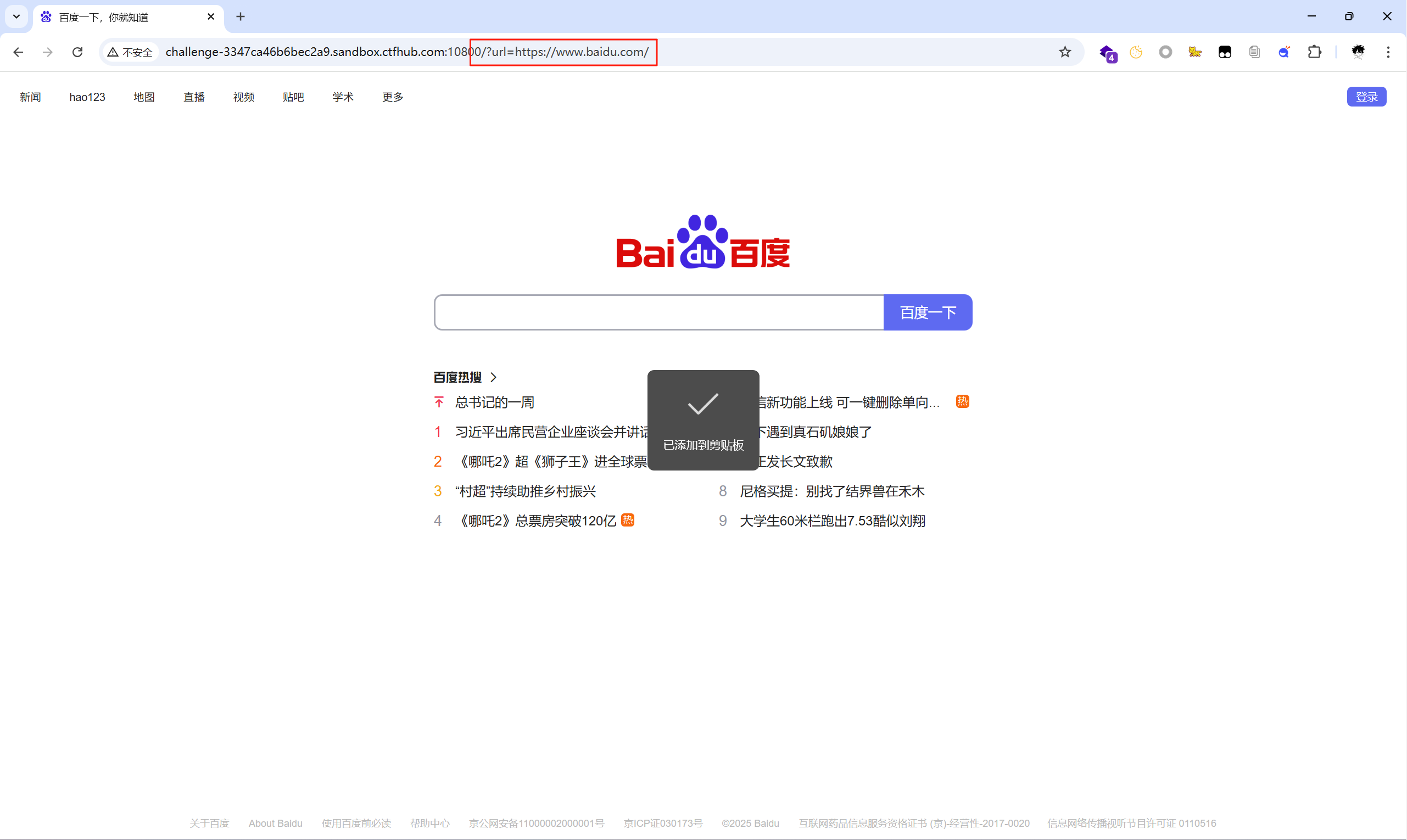1407x840 pixels.
Task: Click the 不安全 site security indicator
Action: (x=130, y=52)
